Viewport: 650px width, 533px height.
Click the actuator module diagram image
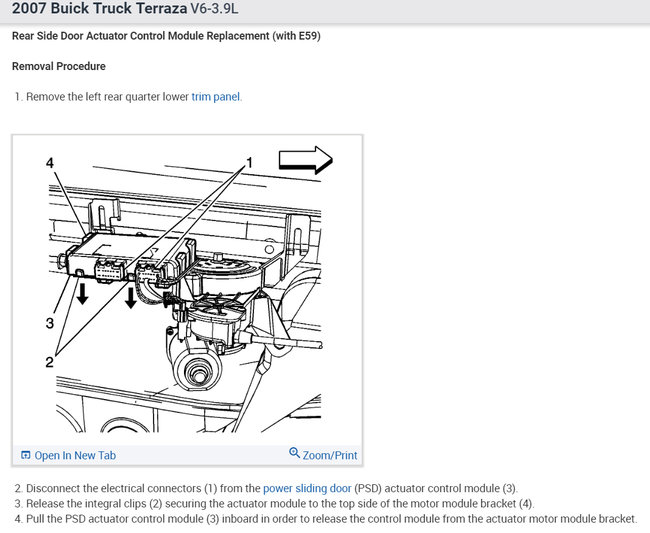pyautogui.click(x=187, y=291)
